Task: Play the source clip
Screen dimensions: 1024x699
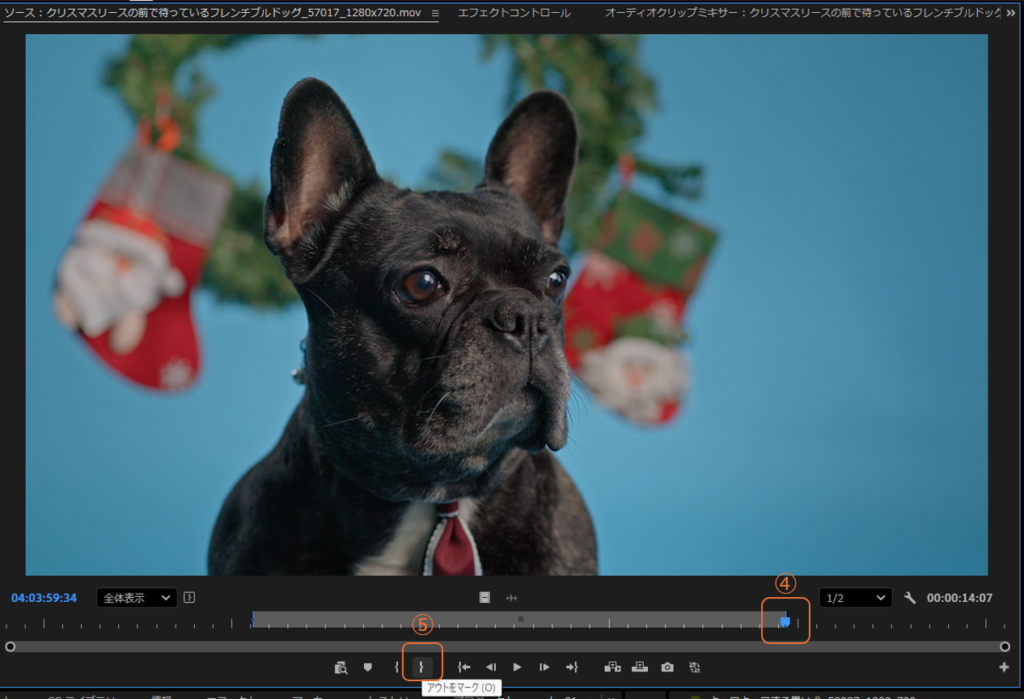Action: [x=517, y=667]
